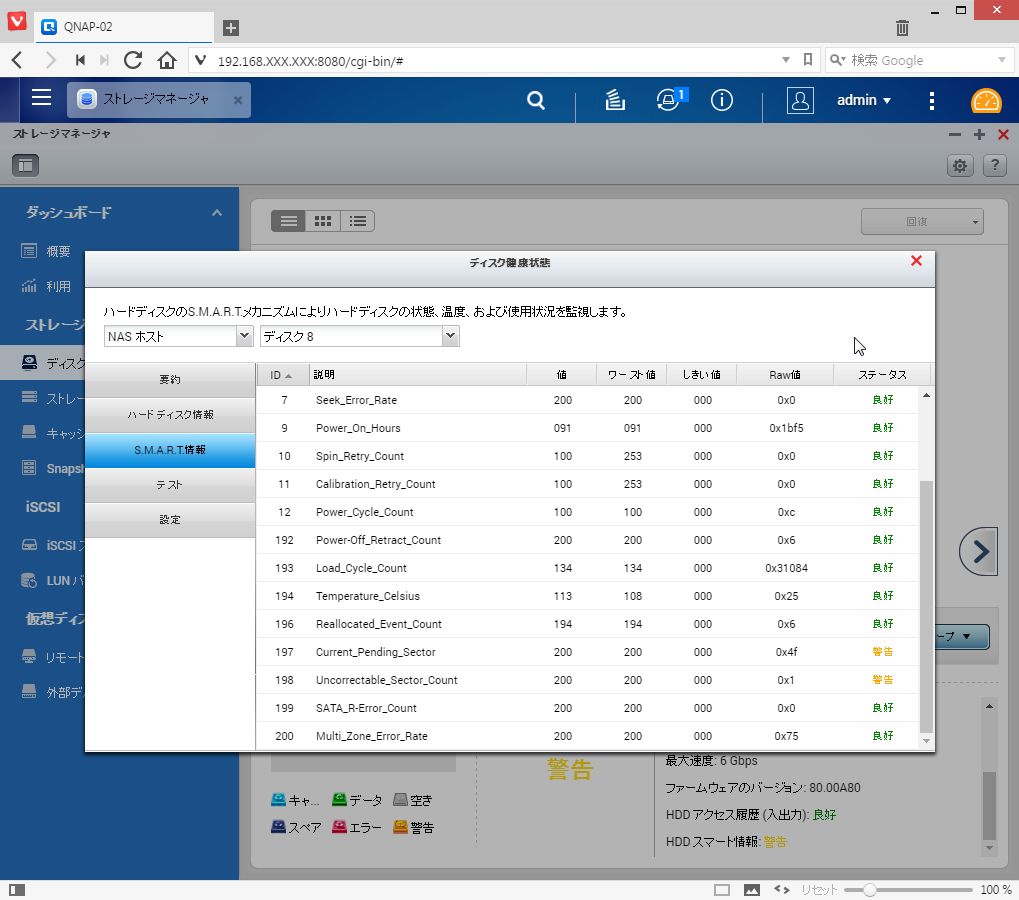
Task: Click the admin user profile icon
Action: 800,100
